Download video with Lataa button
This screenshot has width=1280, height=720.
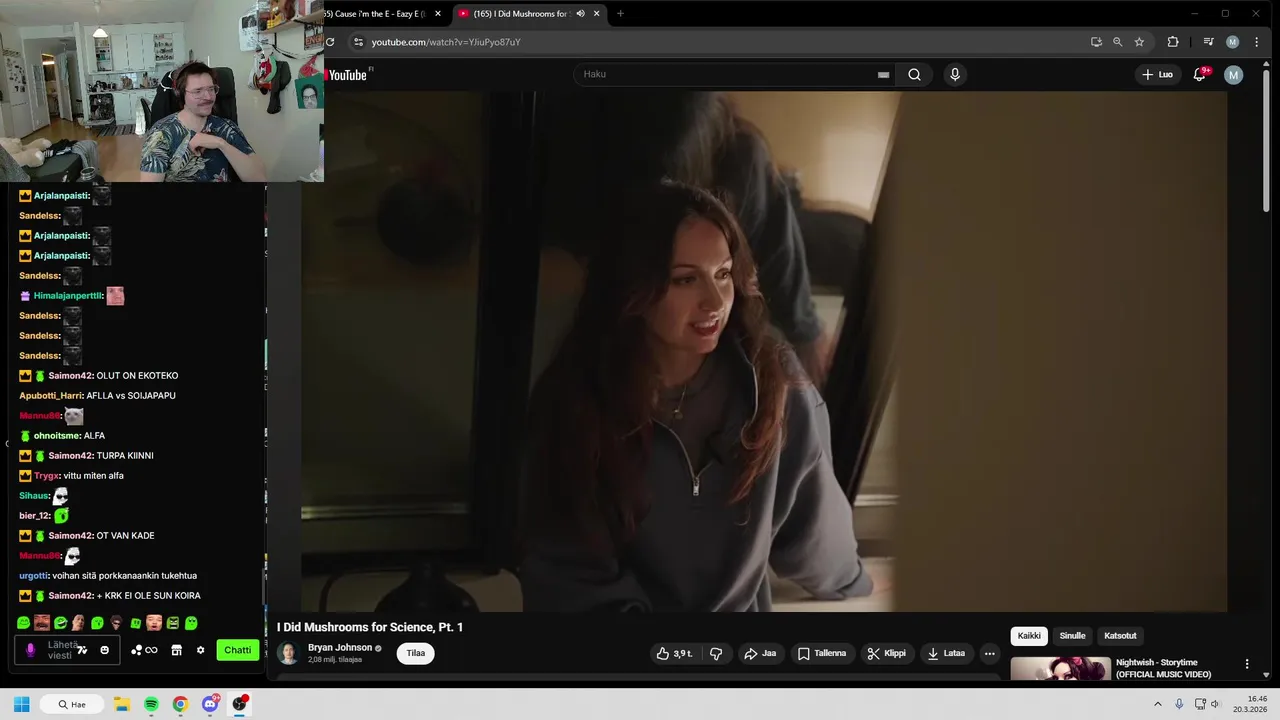pyautogui.click(x=946, y=654)
